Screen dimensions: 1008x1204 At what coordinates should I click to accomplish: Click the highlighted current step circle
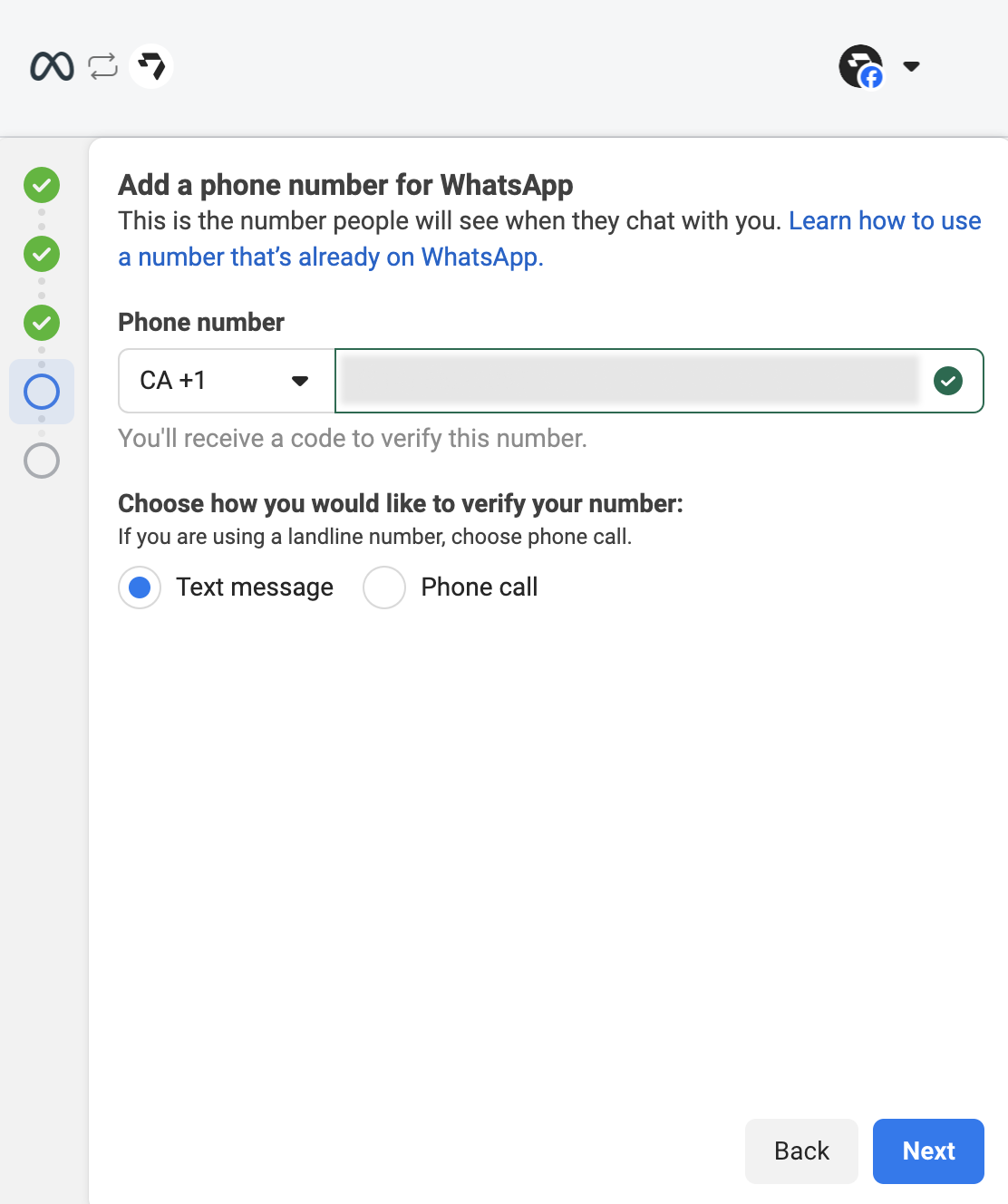[41, 392]
